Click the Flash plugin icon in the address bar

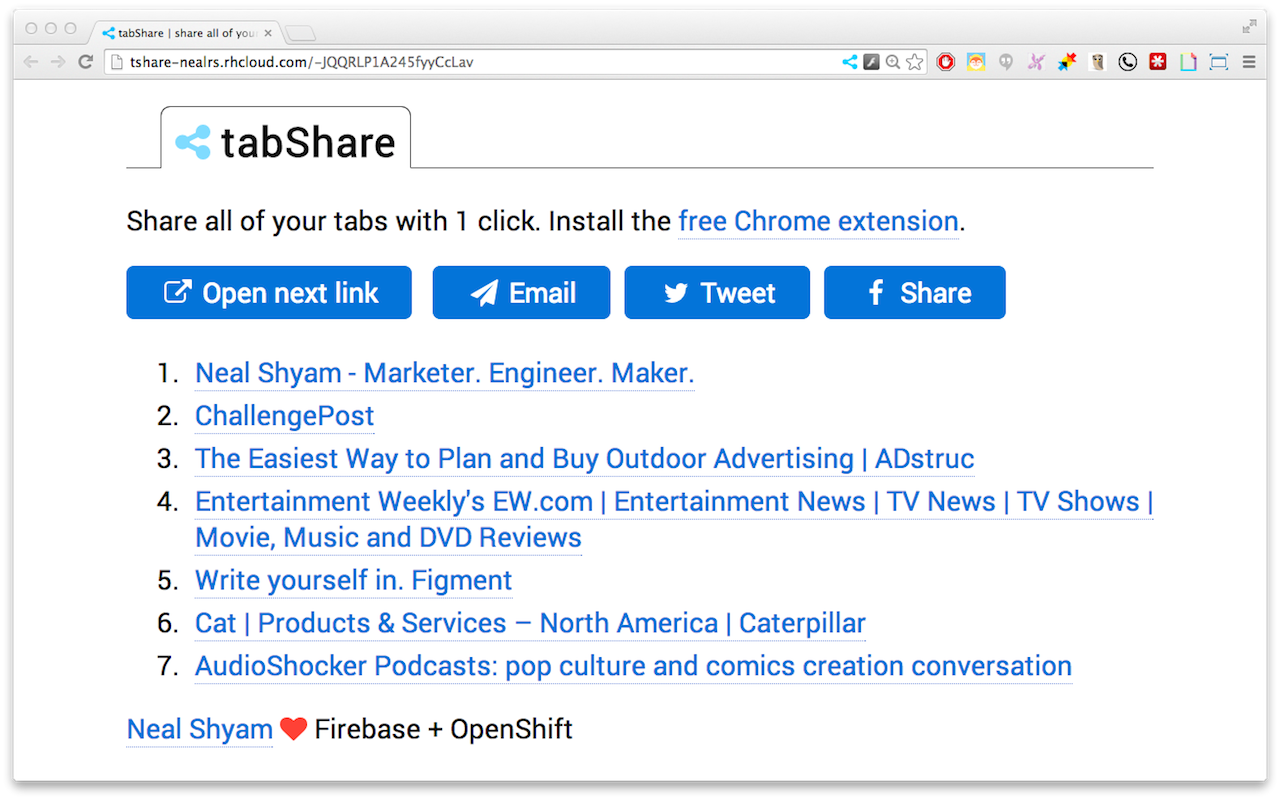[871, 62]
